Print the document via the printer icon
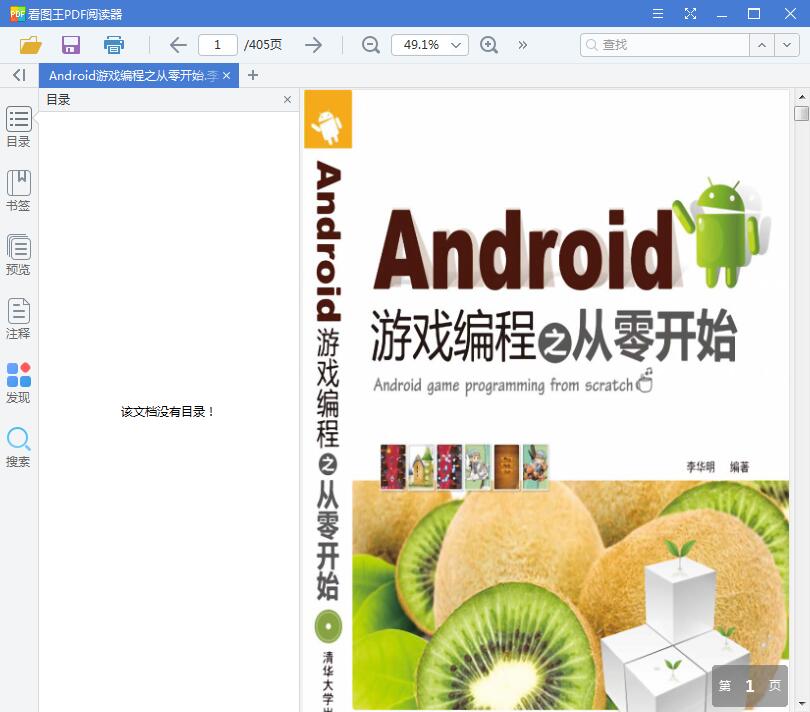Image resolution: width=810 pixels, height=712 pixels. pos(113,45)
